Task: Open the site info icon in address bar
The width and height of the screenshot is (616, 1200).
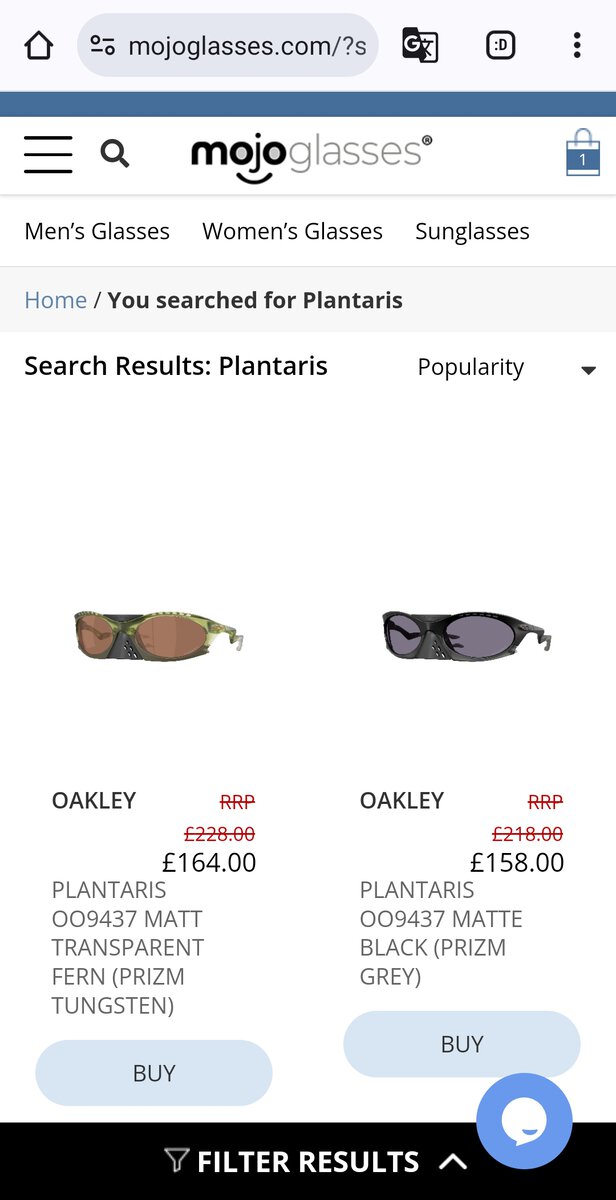Action: (102, 45)
